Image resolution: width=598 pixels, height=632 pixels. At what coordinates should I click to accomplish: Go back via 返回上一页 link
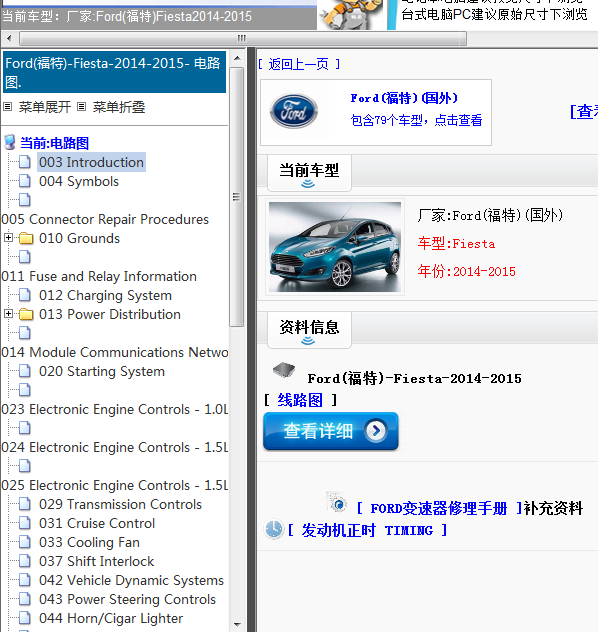coord(299,64)
